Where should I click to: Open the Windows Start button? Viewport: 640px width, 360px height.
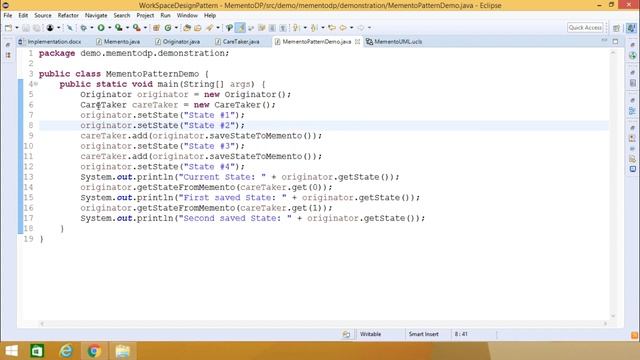[x=11, y=351]
